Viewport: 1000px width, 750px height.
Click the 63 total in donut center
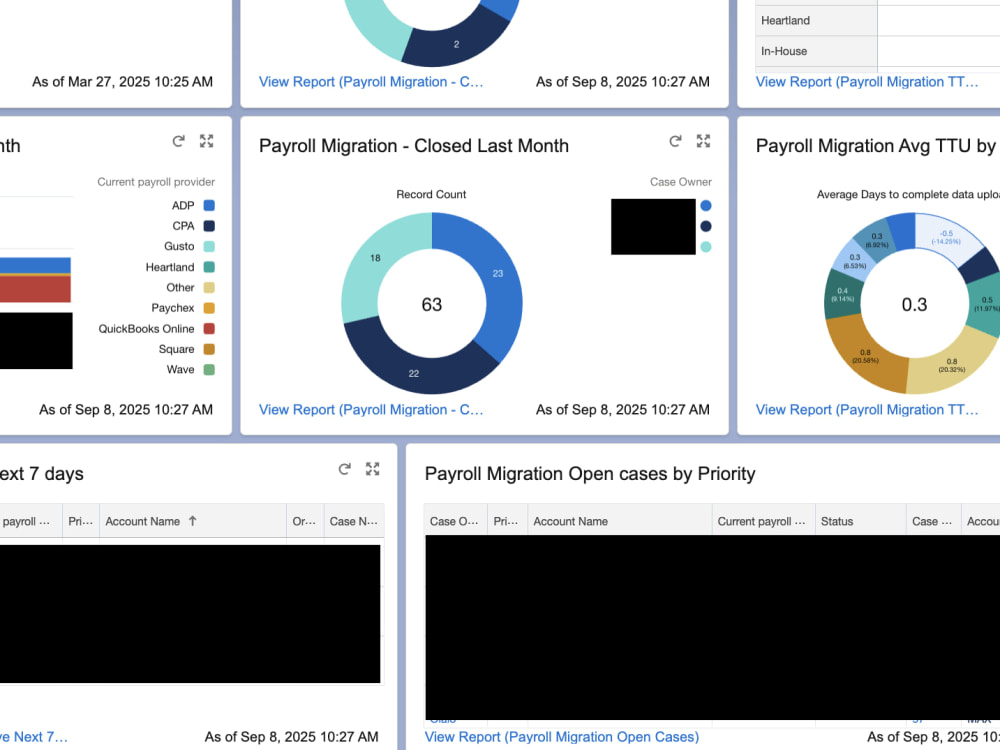(x=432, y=304)
